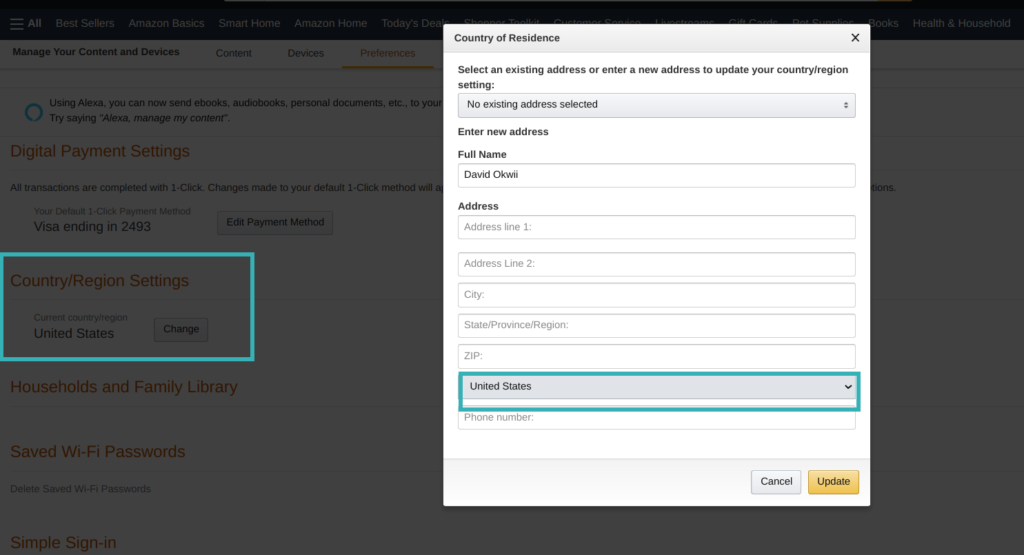Viewport: 1024px width, 555px height.
Task: Click the State/Province/Region field
Action: (656, 325)
